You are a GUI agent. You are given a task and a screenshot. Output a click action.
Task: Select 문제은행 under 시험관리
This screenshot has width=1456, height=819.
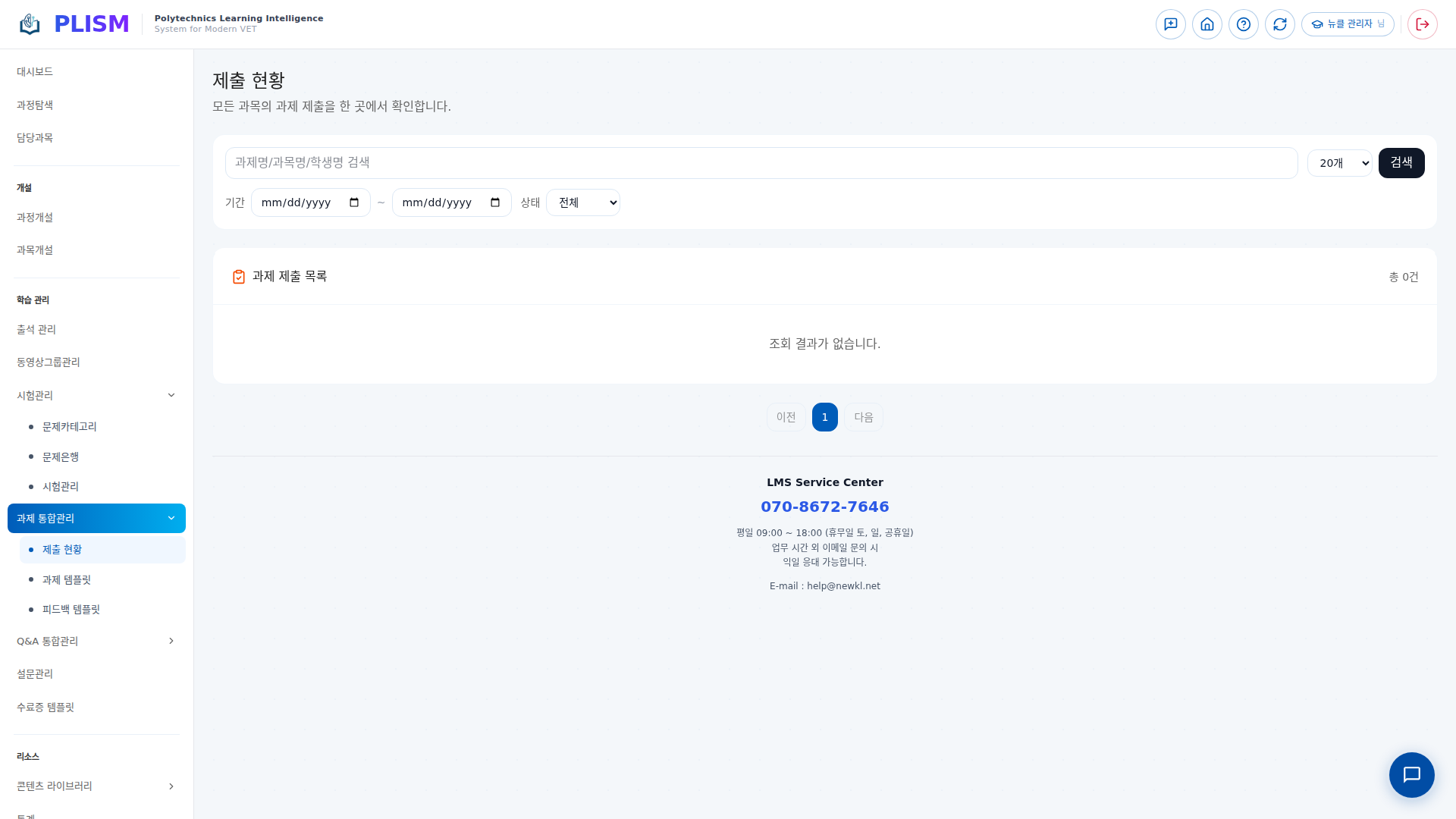61,457
